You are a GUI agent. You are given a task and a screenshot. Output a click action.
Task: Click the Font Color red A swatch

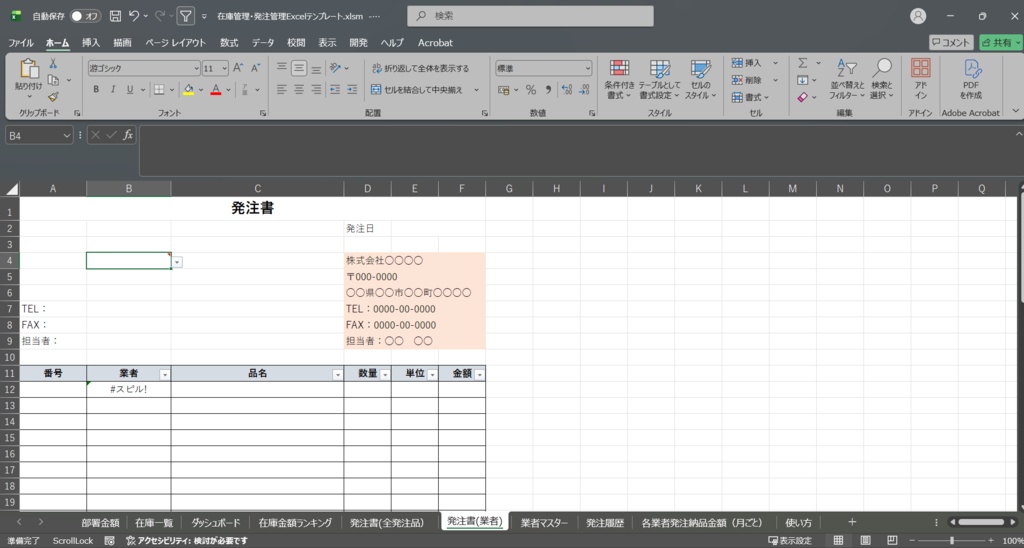pos(216,89)
